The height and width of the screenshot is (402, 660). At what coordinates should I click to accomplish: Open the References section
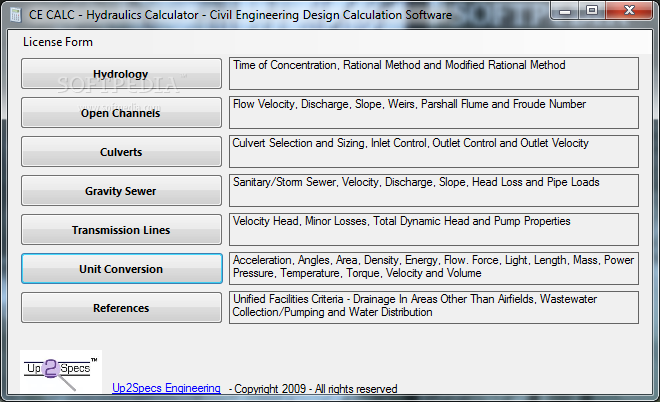(x=121, y=308)
